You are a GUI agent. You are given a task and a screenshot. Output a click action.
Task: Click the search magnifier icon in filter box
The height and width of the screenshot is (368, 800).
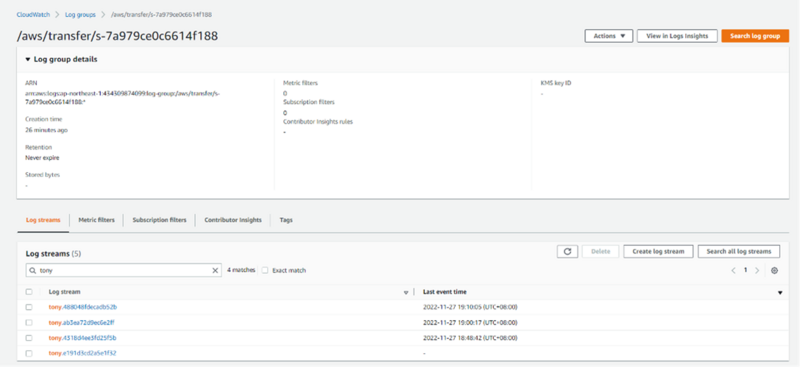[x=33, y=271]
